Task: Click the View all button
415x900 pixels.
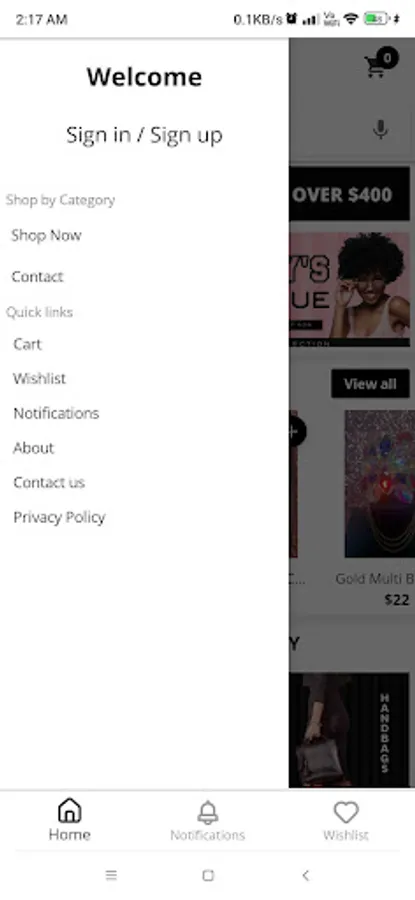Action: coord(370,383)
